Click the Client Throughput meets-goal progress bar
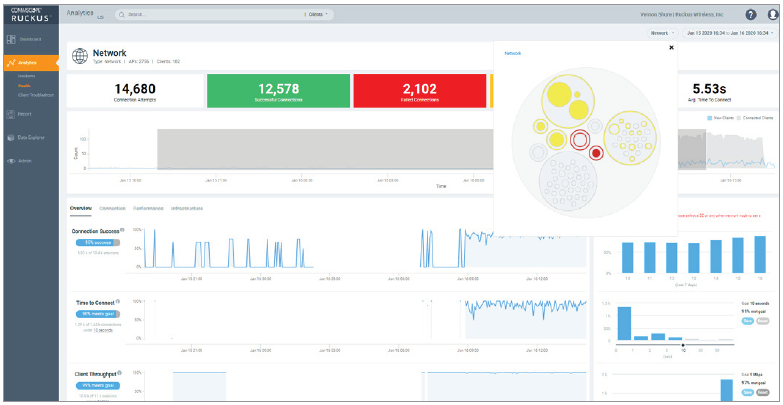This screenshot has width=783, height=405. (x=98, y=386)
